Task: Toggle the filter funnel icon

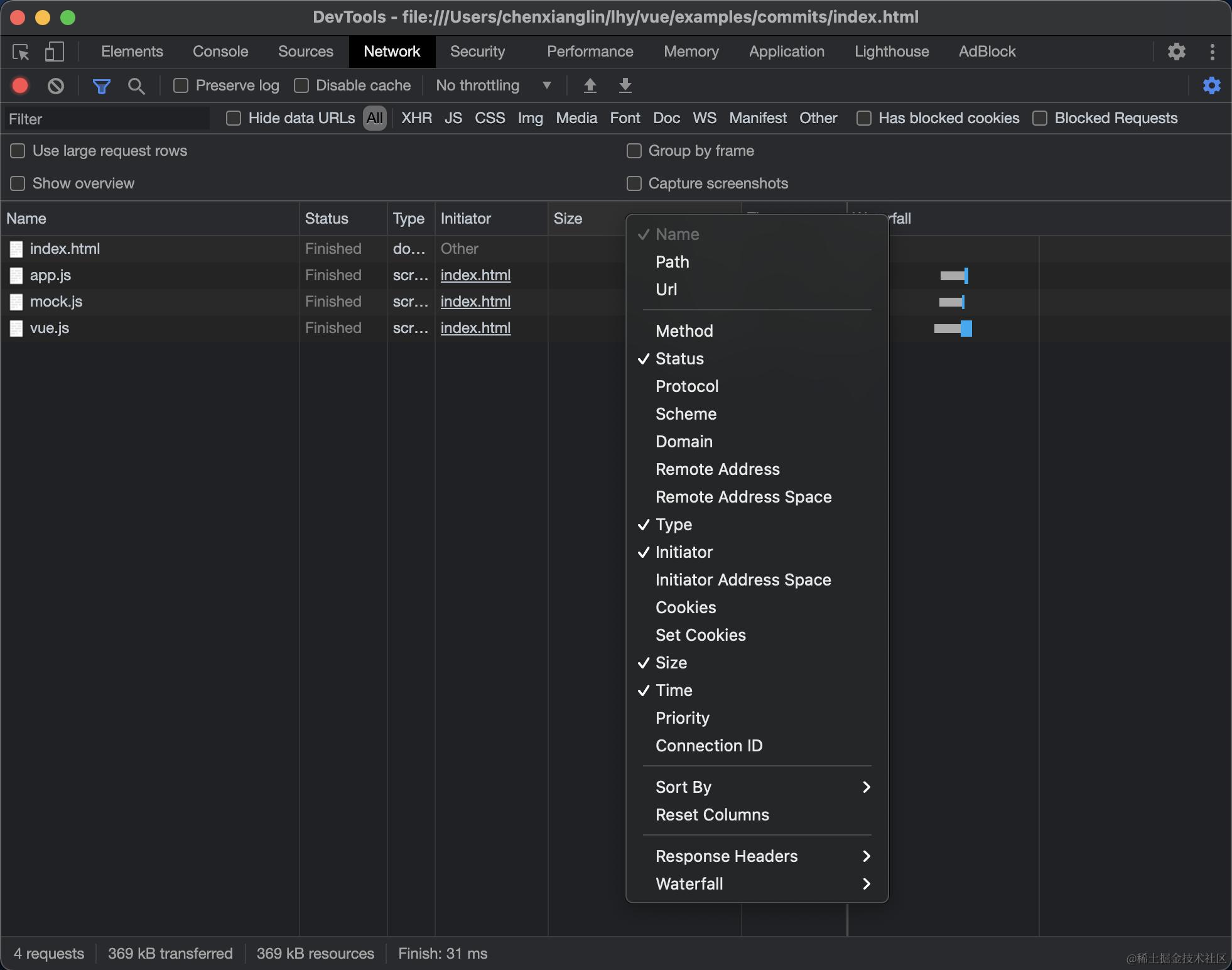Action: point(101,85)
